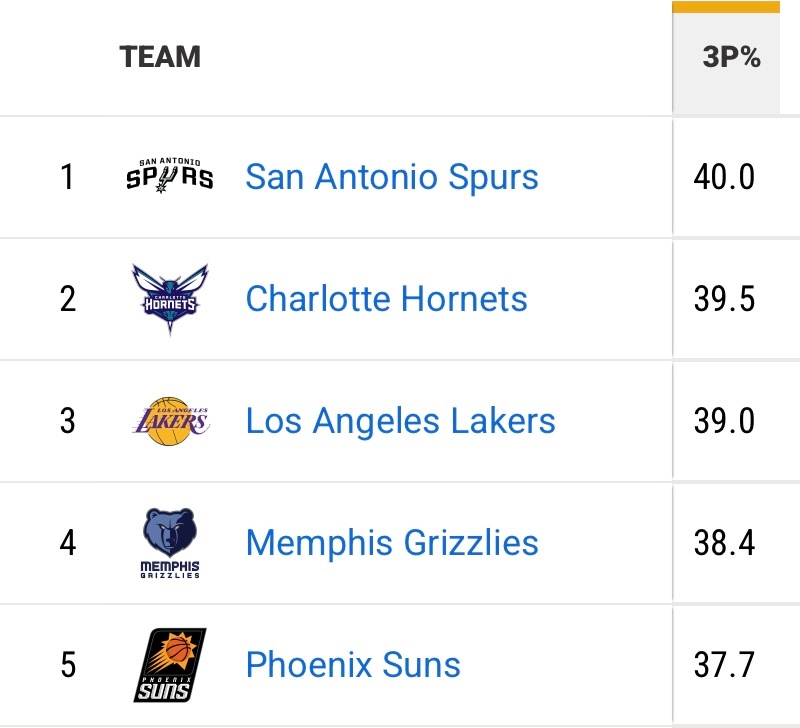
Task: Click the Lakers 39.0 value
Action: [724, 421]
